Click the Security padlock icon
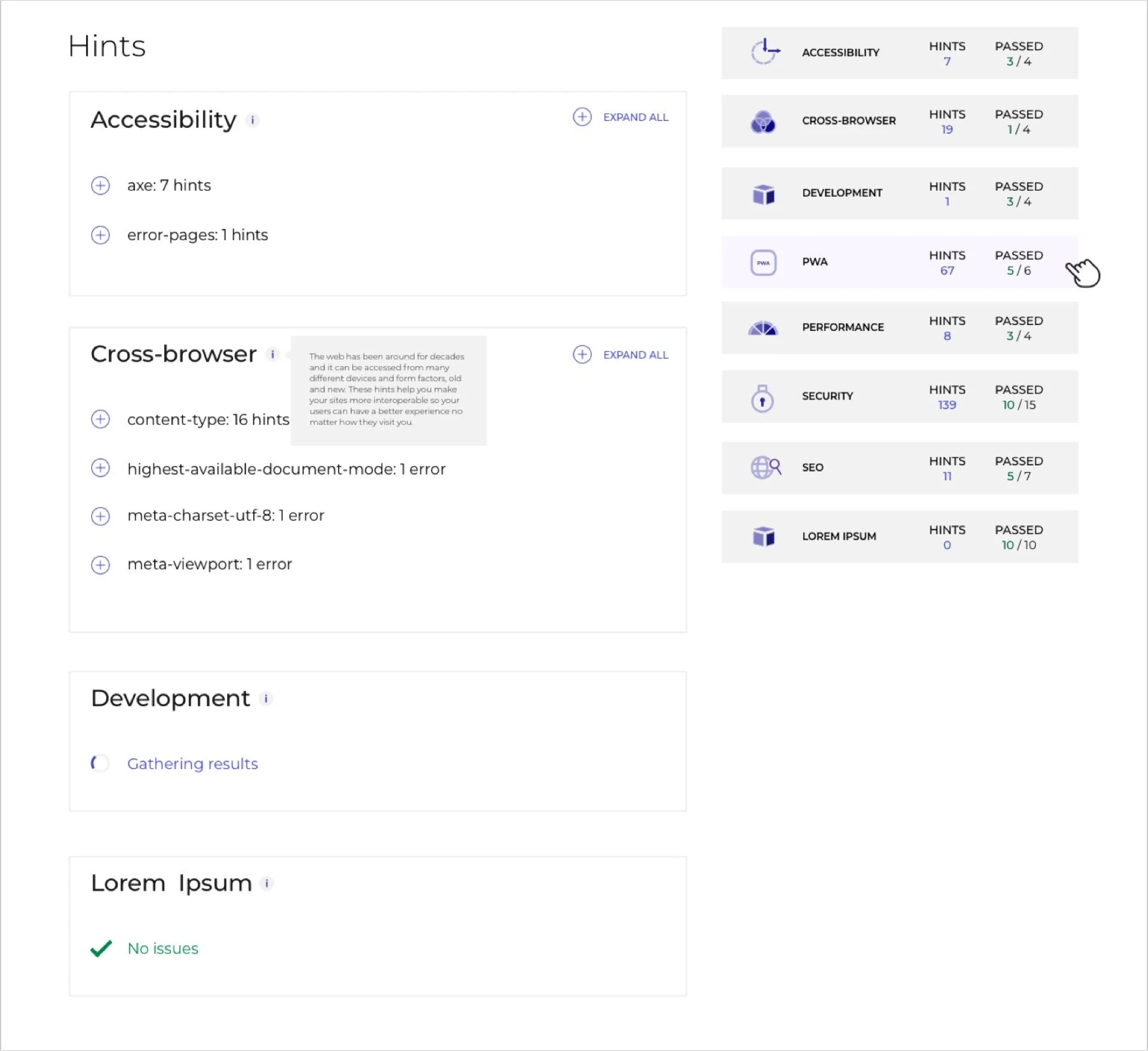 [x=762, y=399]
